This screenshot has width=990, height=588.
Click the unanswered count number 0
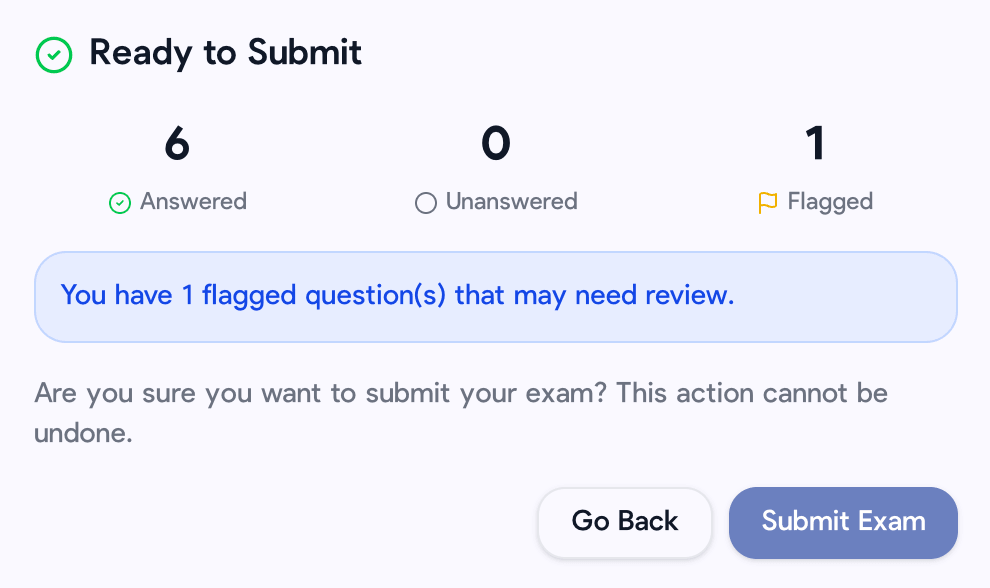495,144
